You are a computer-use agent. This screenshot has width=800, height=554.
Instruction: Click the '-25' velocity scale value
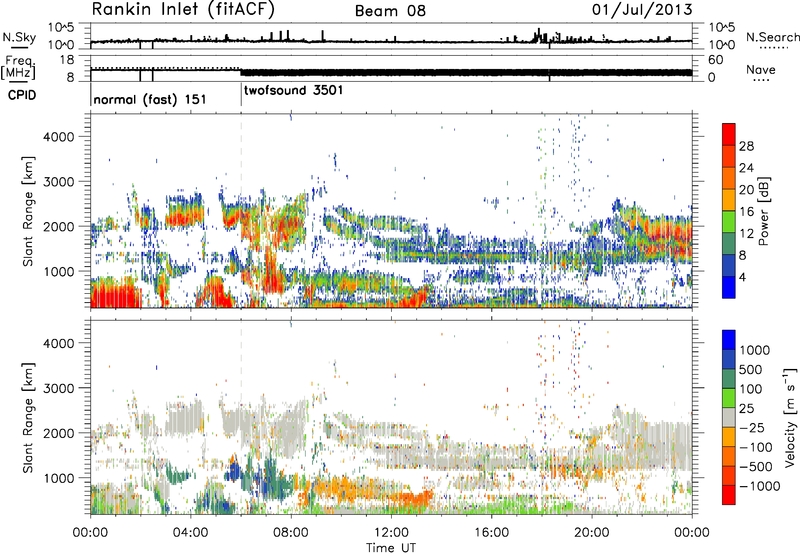[x=752, y=428]
